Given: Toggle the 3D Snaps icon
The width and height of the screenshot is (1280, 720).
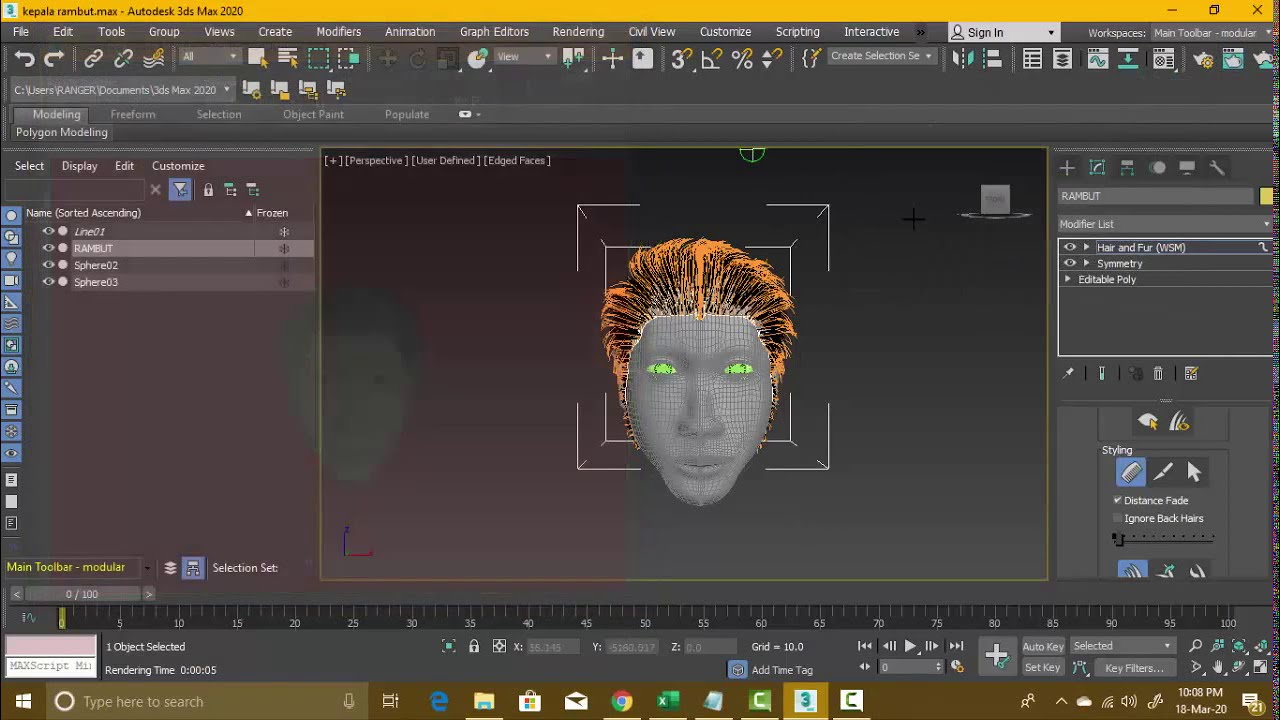Looking at the screenshot, I should point(681,58).
